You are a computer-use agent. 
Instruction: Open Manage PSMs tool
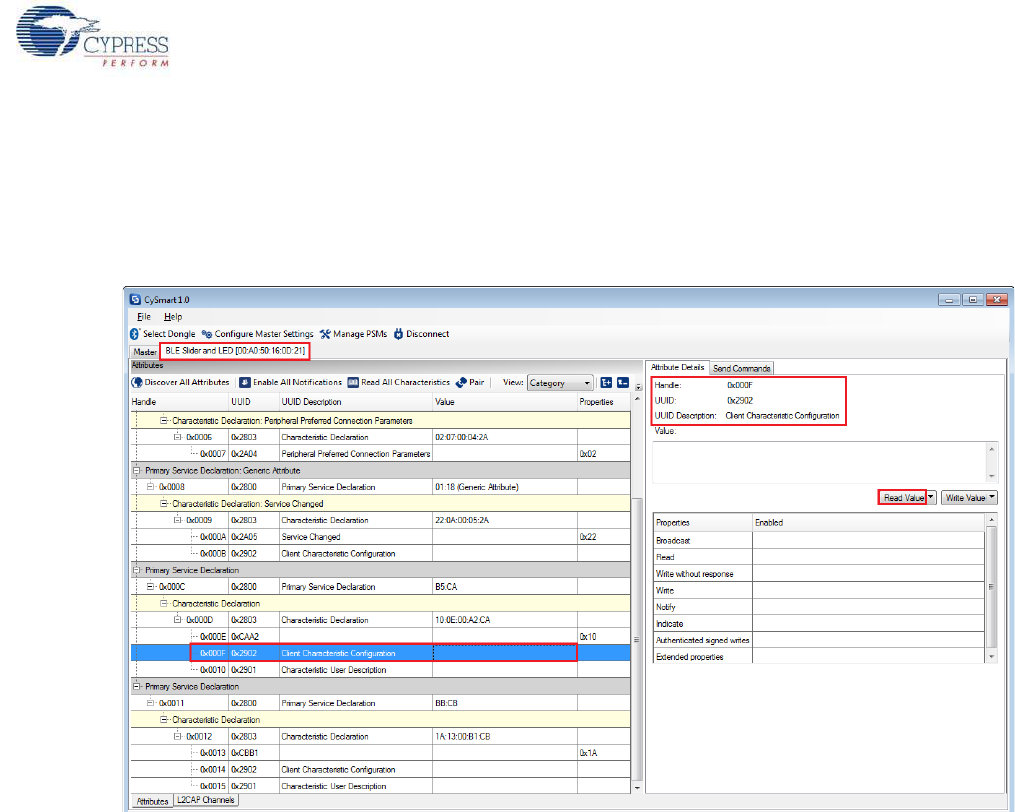point(353,334)
